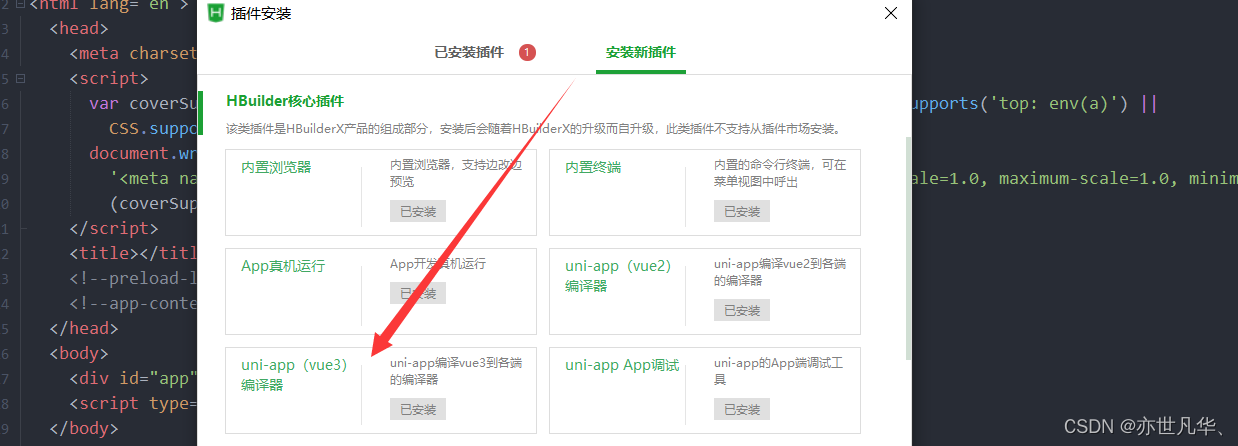The width and height of the screenshot is (1238, 446).
Task: Open the 内置终端 plugin title
Action: [x=593, y=167]
